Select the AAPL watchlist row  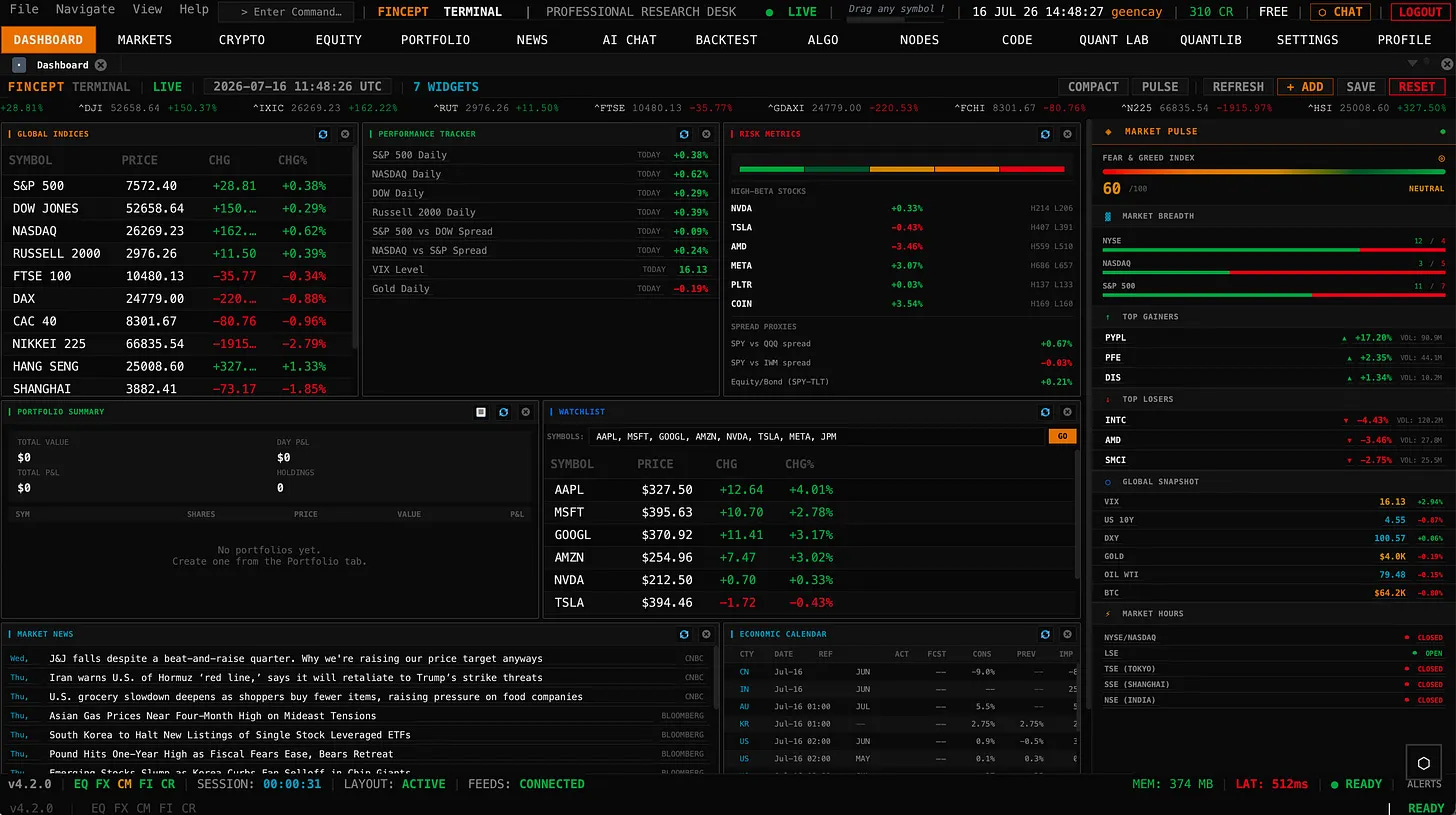[810, 490]
